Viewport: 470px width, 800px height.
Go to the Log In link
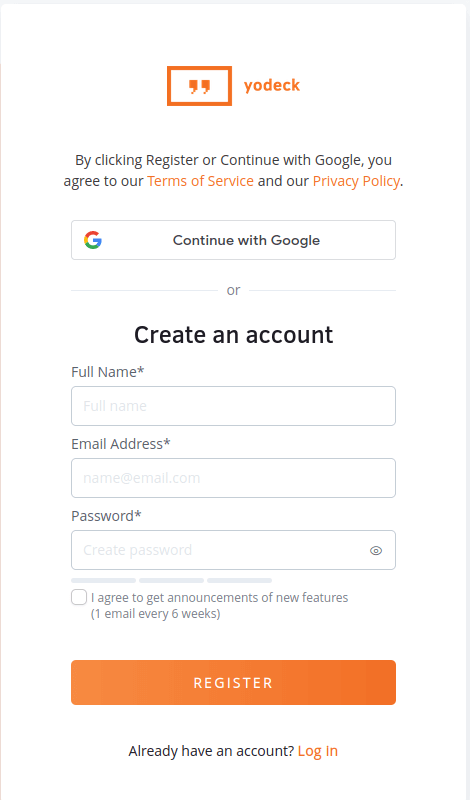(318, 751)
